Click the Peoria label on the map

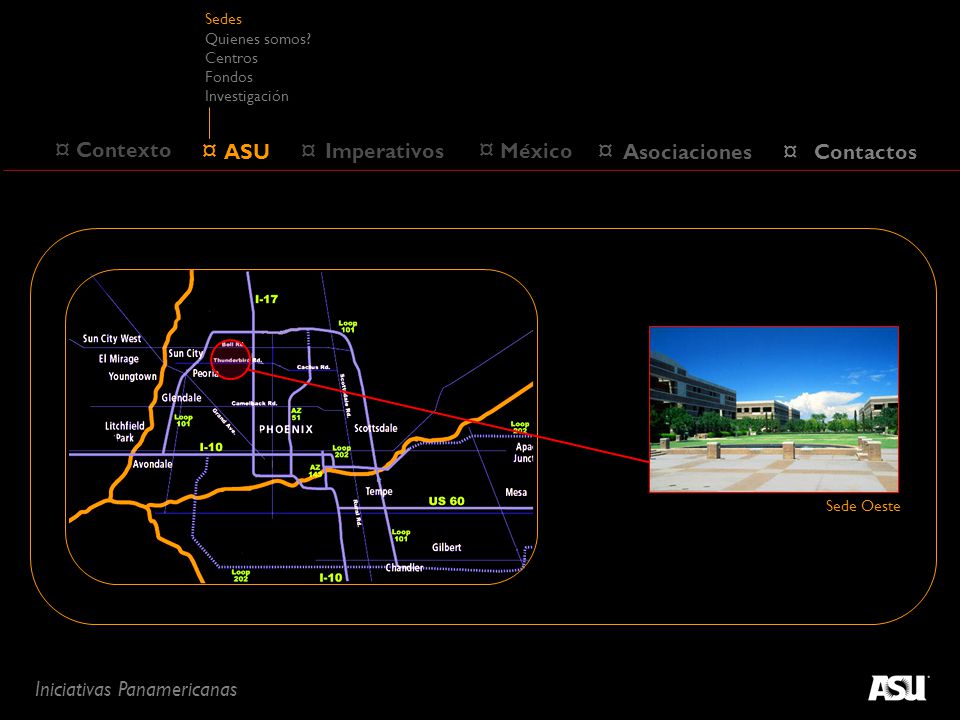coord(205,373)
